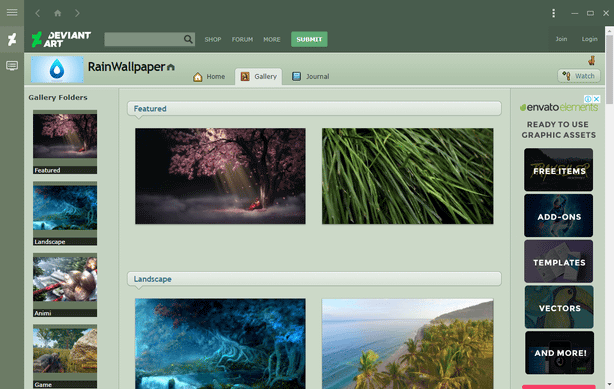Open the vertical three-dot options menu

pyautogui.click(x=553, y=13)
